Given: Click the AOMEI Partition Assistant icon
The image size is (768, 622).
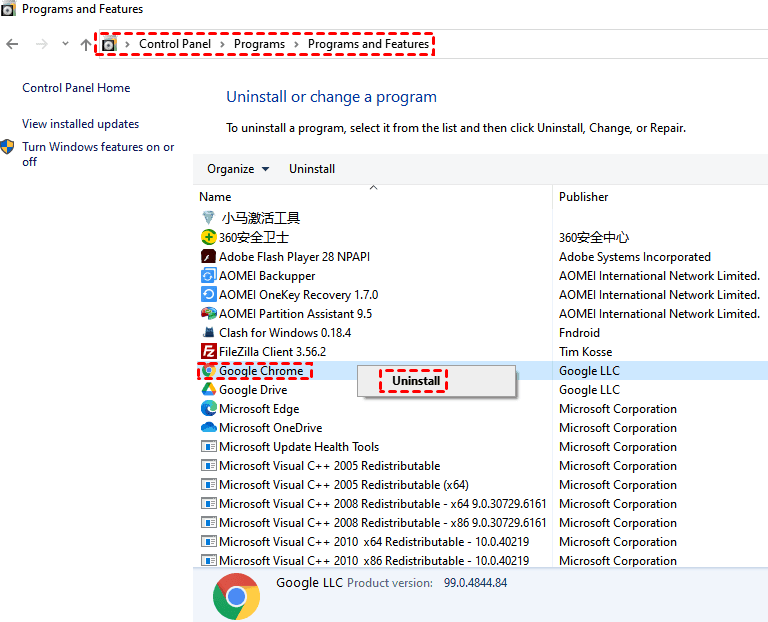Looking at the screenshot, I should [x=209, y=313].
